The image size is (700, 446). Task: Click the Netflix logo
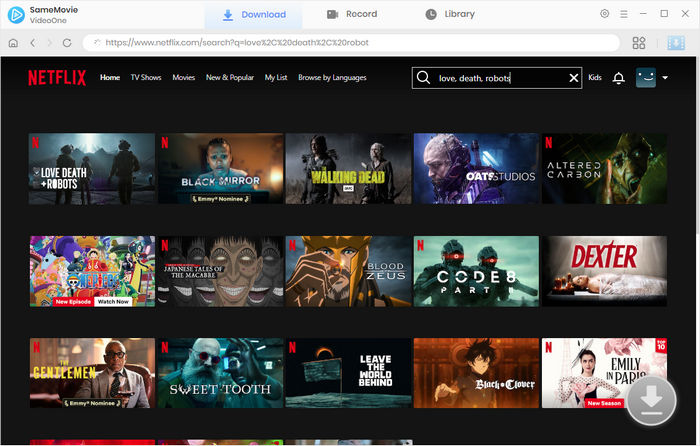point(57,78)
